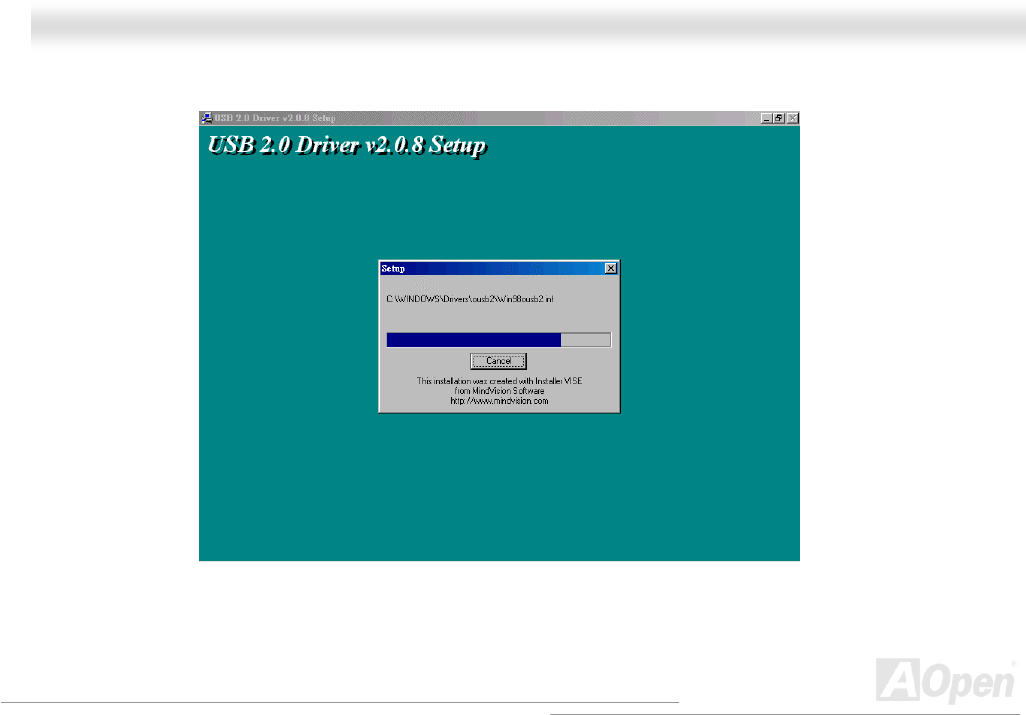Click the Cancel button in Setup dialog
The image size is (1026, 715).
point(498,361)
